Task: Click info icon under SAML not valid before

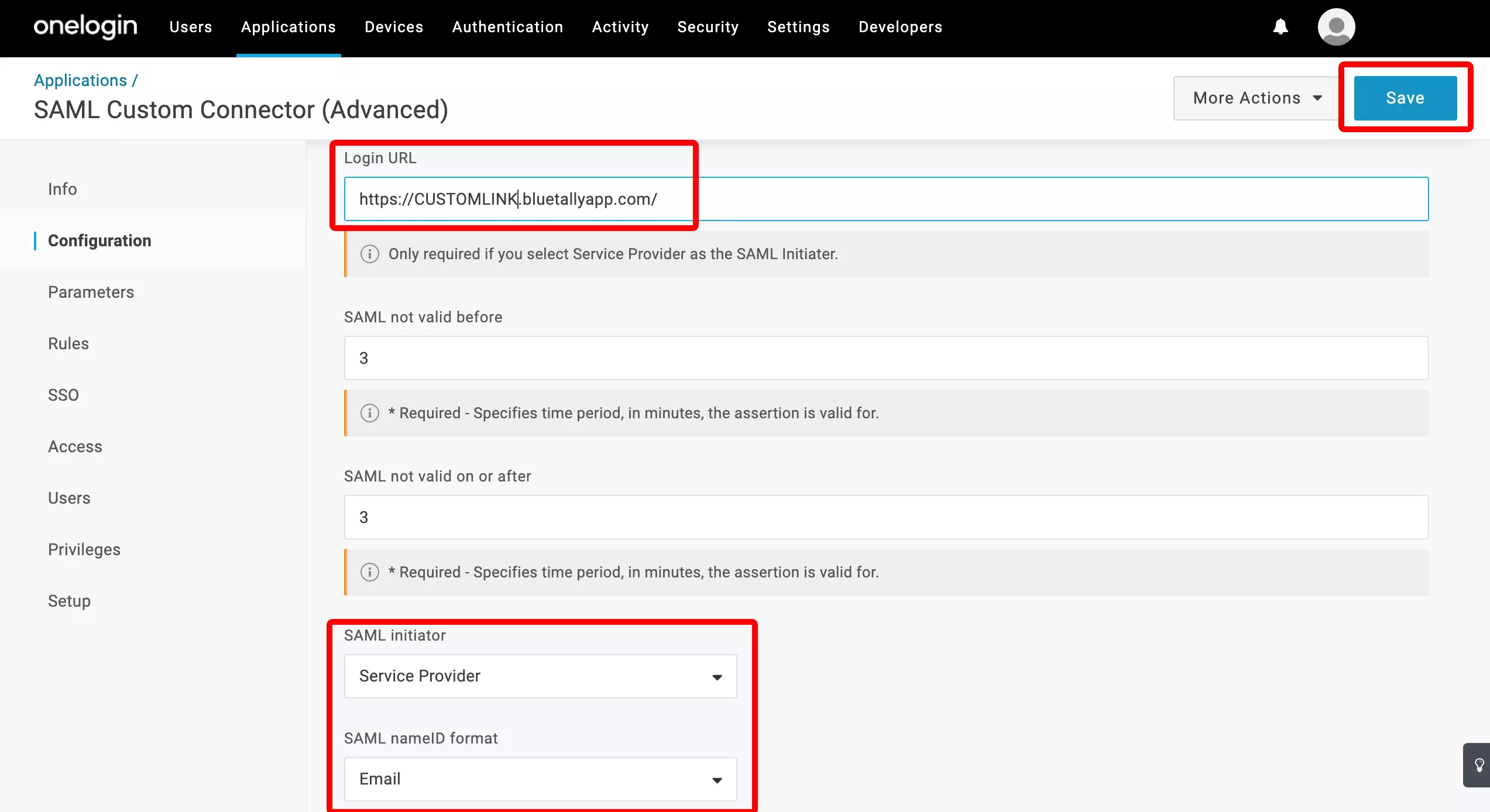Action: (x=369, y=413)
